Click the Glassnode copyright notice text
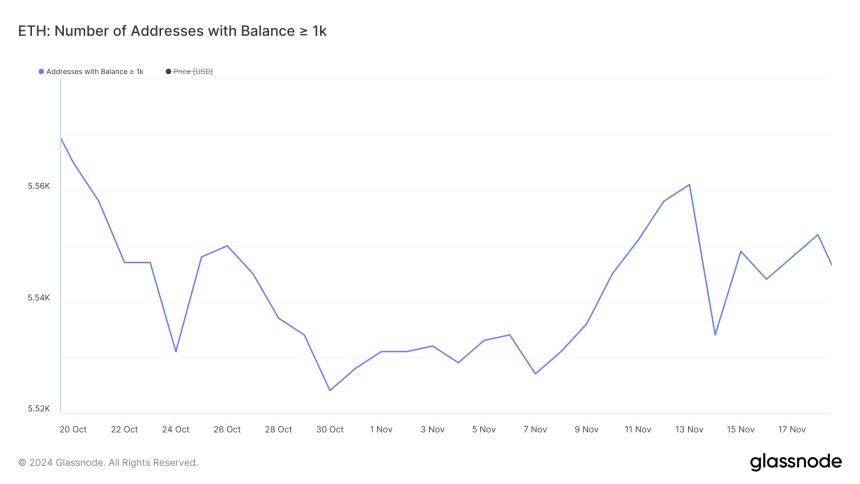 click(108, 463)
